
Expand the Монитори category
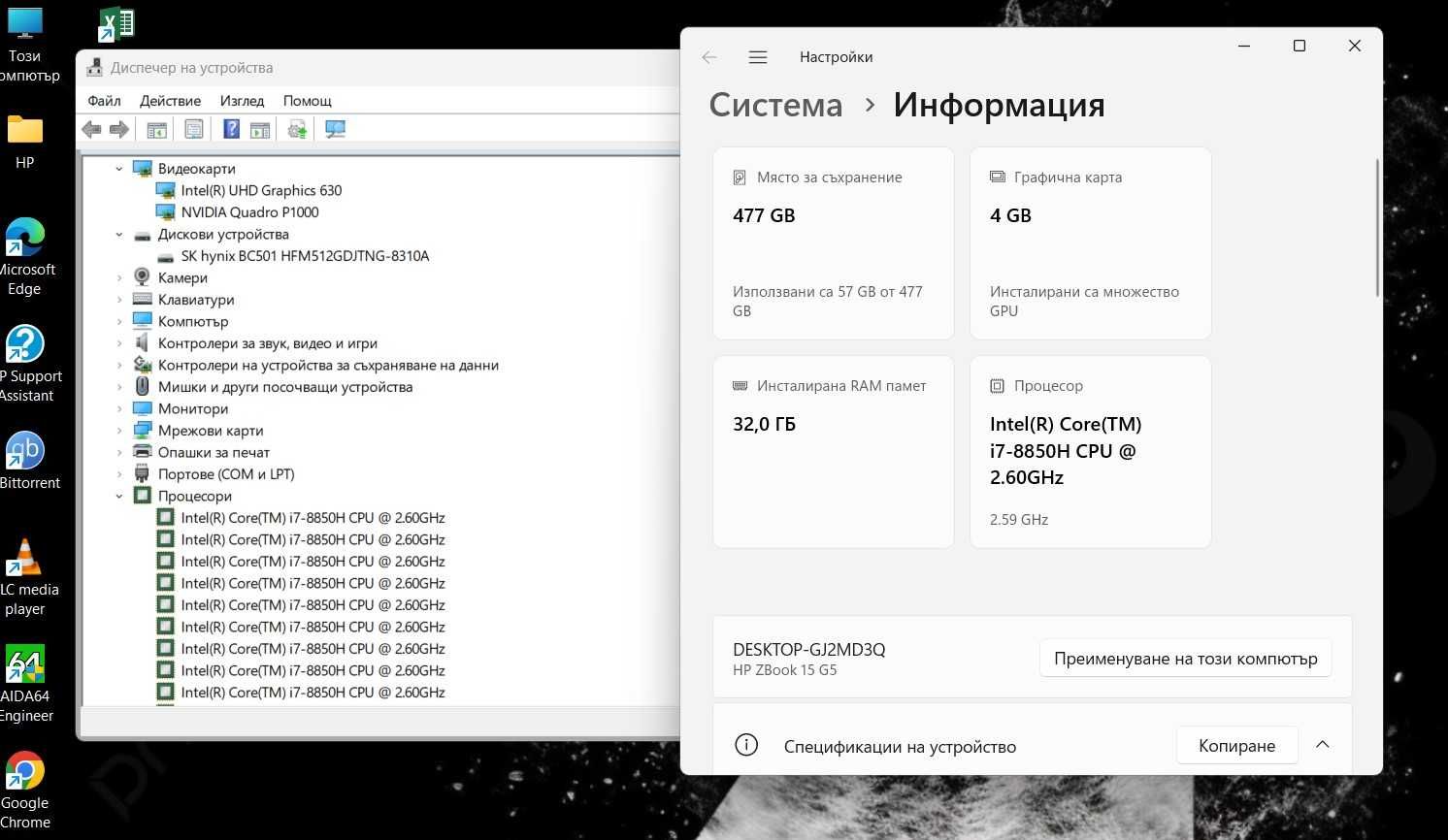[x=119, y=408]
